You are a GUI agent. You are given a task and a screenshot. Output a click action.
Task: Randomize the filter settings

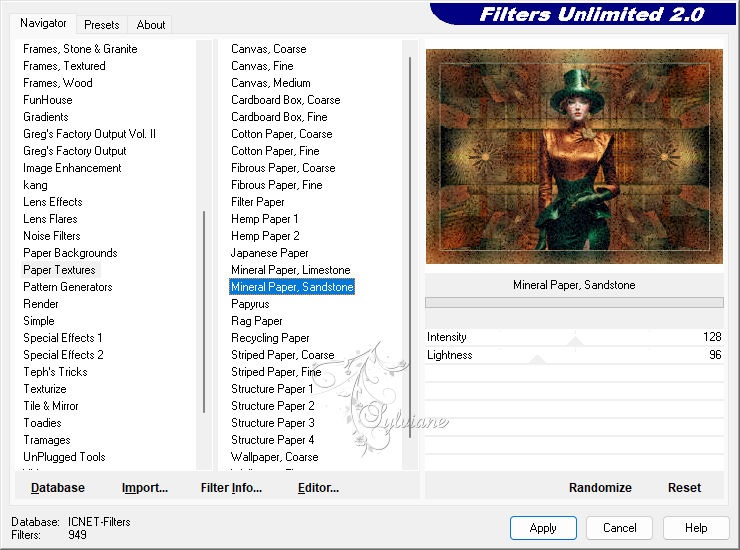pos(600,488)
